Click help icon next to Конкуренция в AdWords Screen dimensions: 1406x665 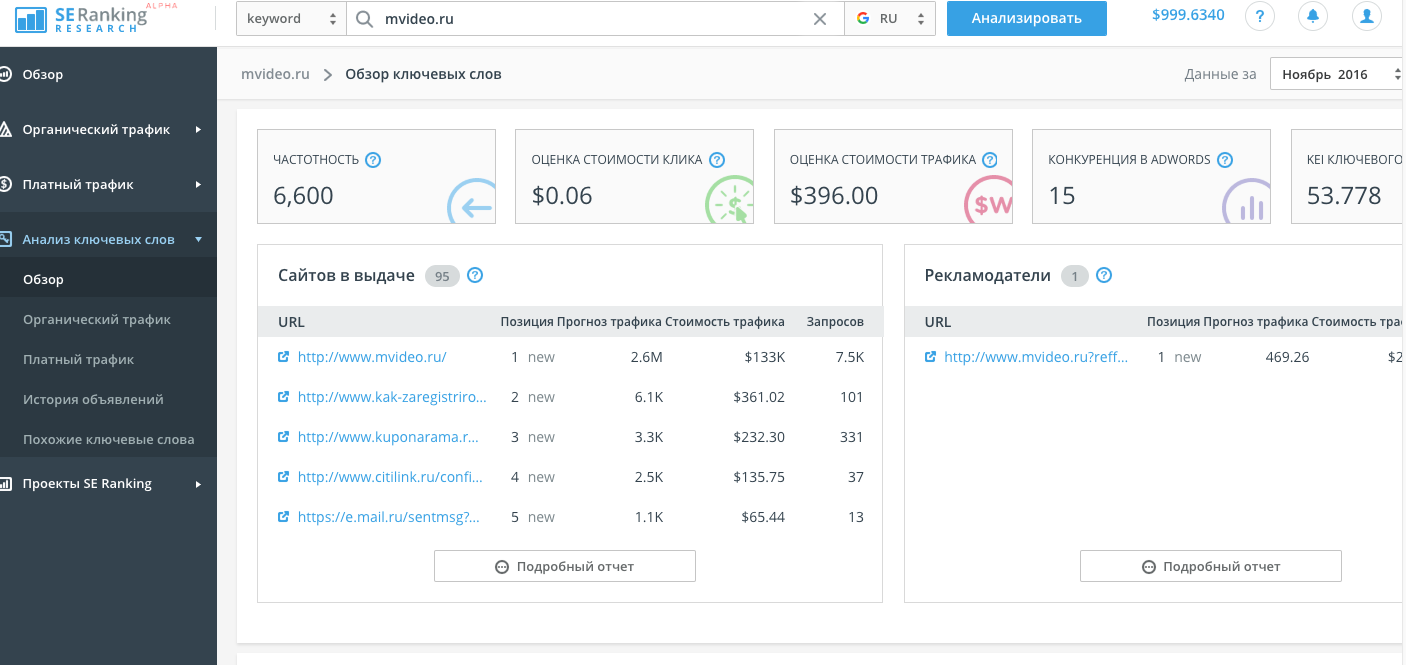(x=1225, y=160)
